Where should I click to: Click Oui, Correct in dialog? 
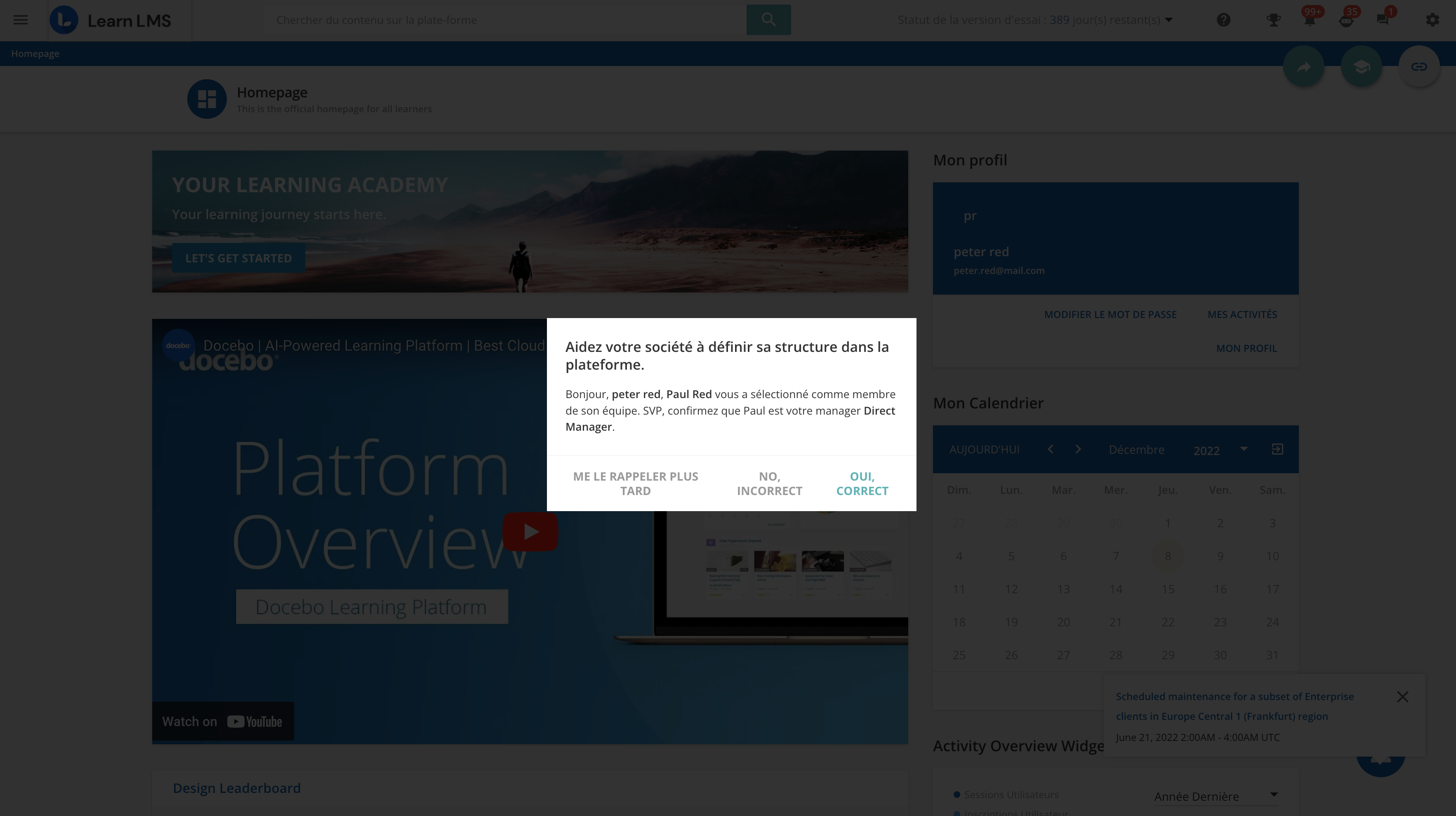(x=862, y=483)
